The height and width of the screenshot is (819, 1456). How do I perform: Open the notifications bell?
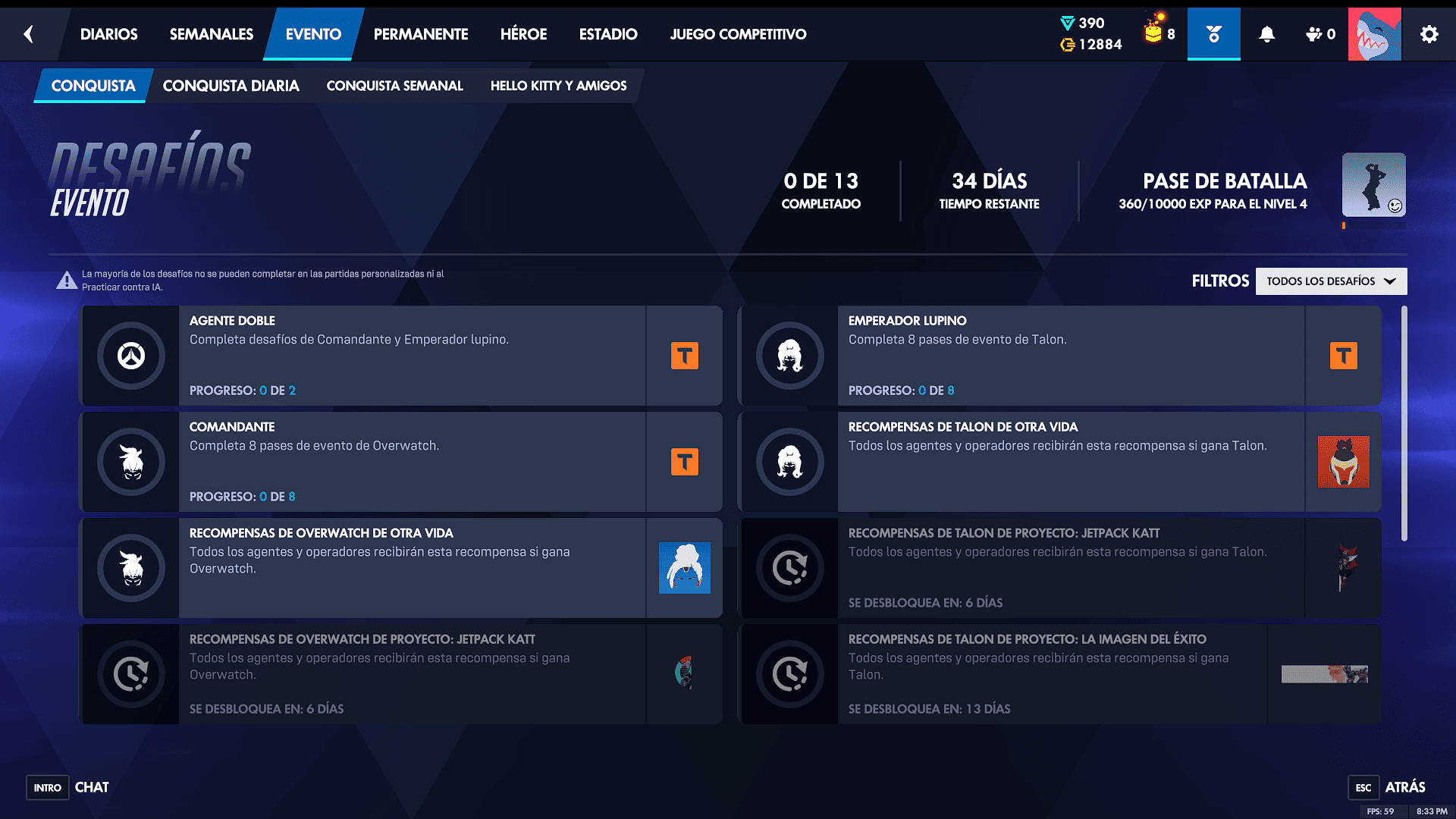coord(1266,34)
